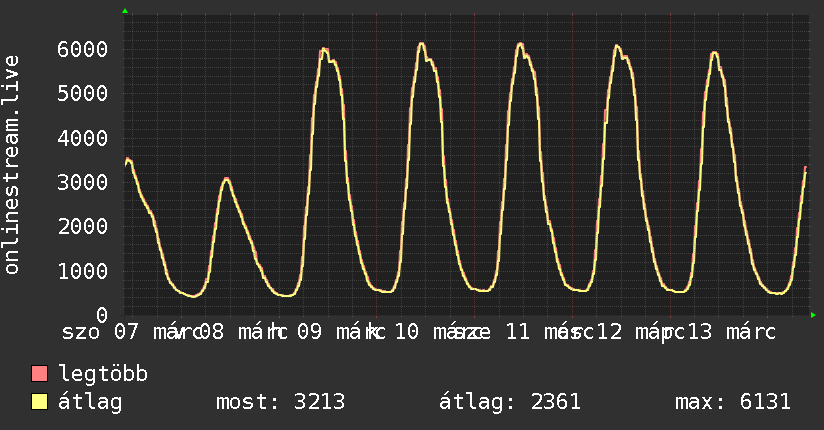Click the 09 márc date label
This screenshot has width=824, height=430.
pos(341,332)
